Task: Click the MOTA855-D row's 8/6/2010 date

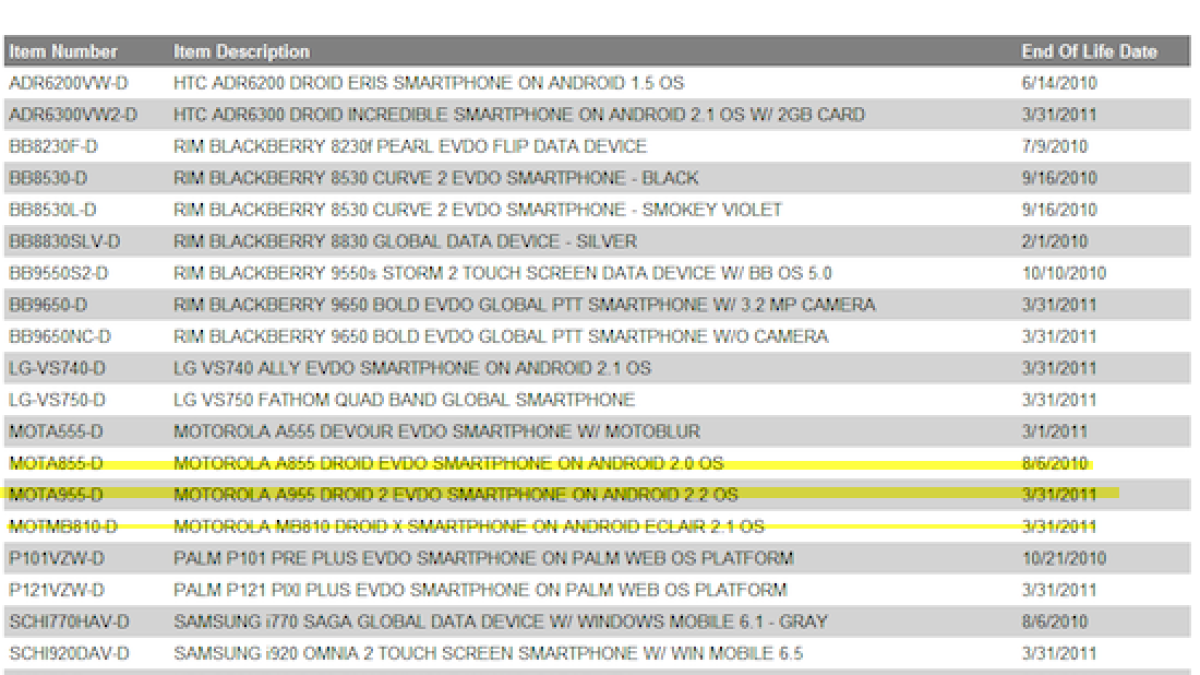Action: (x=1055, y=464)
